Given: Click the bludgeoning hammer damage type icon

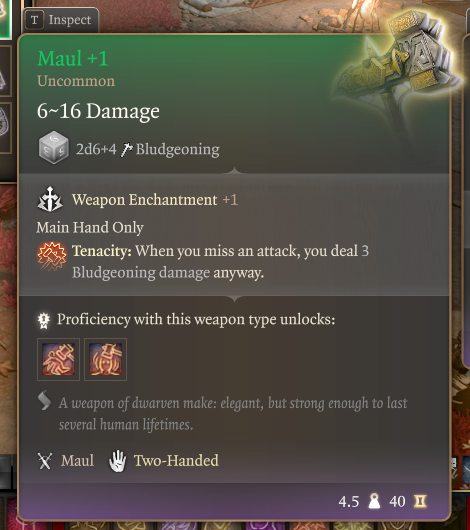Looking at the screenshot, I should (x=127, y=149).
